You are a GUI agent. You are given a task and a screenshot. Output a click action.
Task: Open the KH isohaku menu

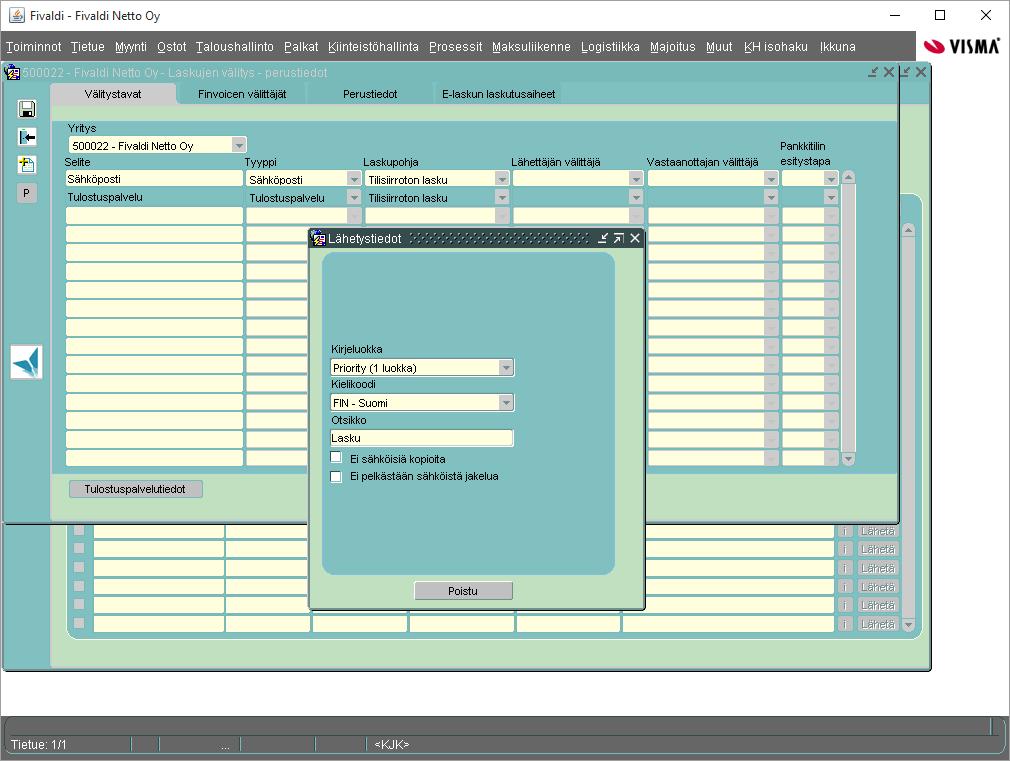tap(776, 46)
